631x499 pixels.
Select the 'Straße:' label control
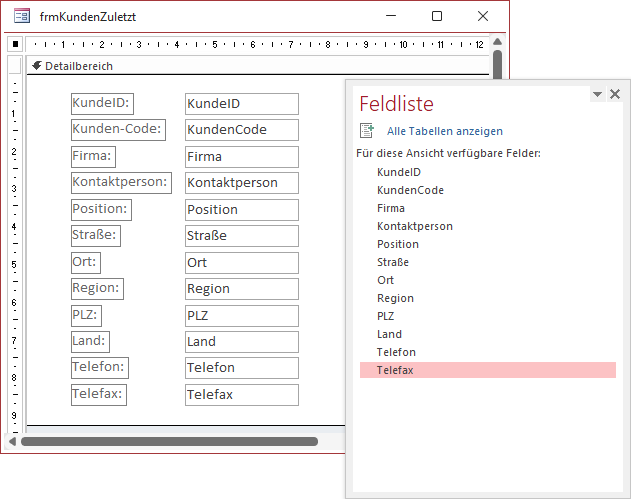96,235
